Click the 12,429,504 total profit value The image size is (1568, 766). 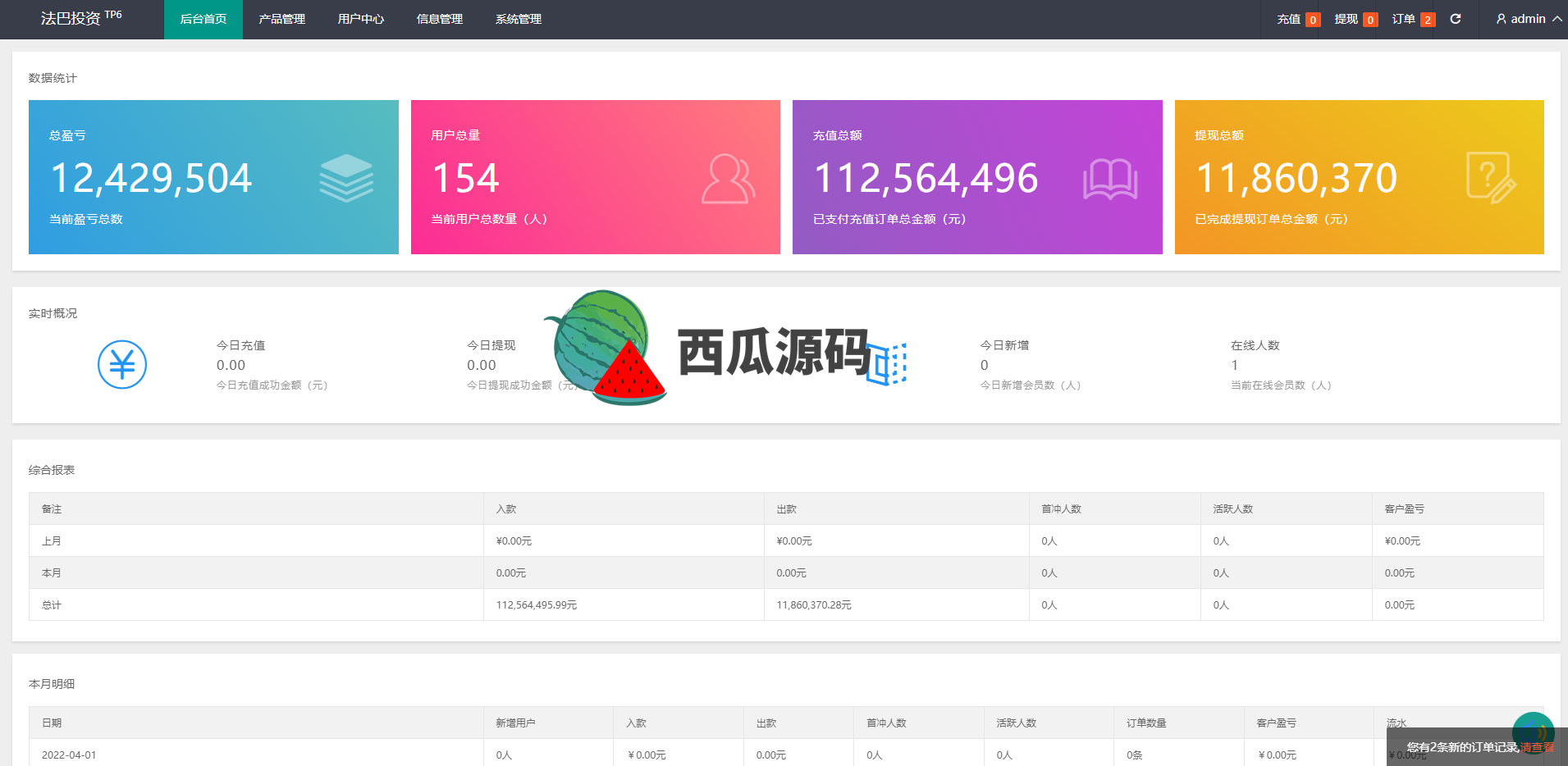(151, 178)
